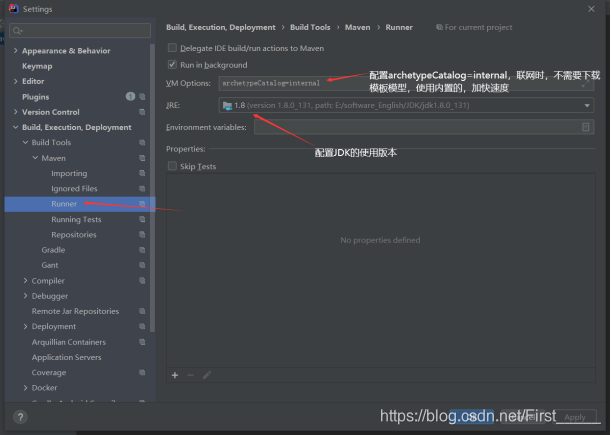Click the IntelliJ Settings window logo
This screenshot has width=611, height=435.
[14, 9]
